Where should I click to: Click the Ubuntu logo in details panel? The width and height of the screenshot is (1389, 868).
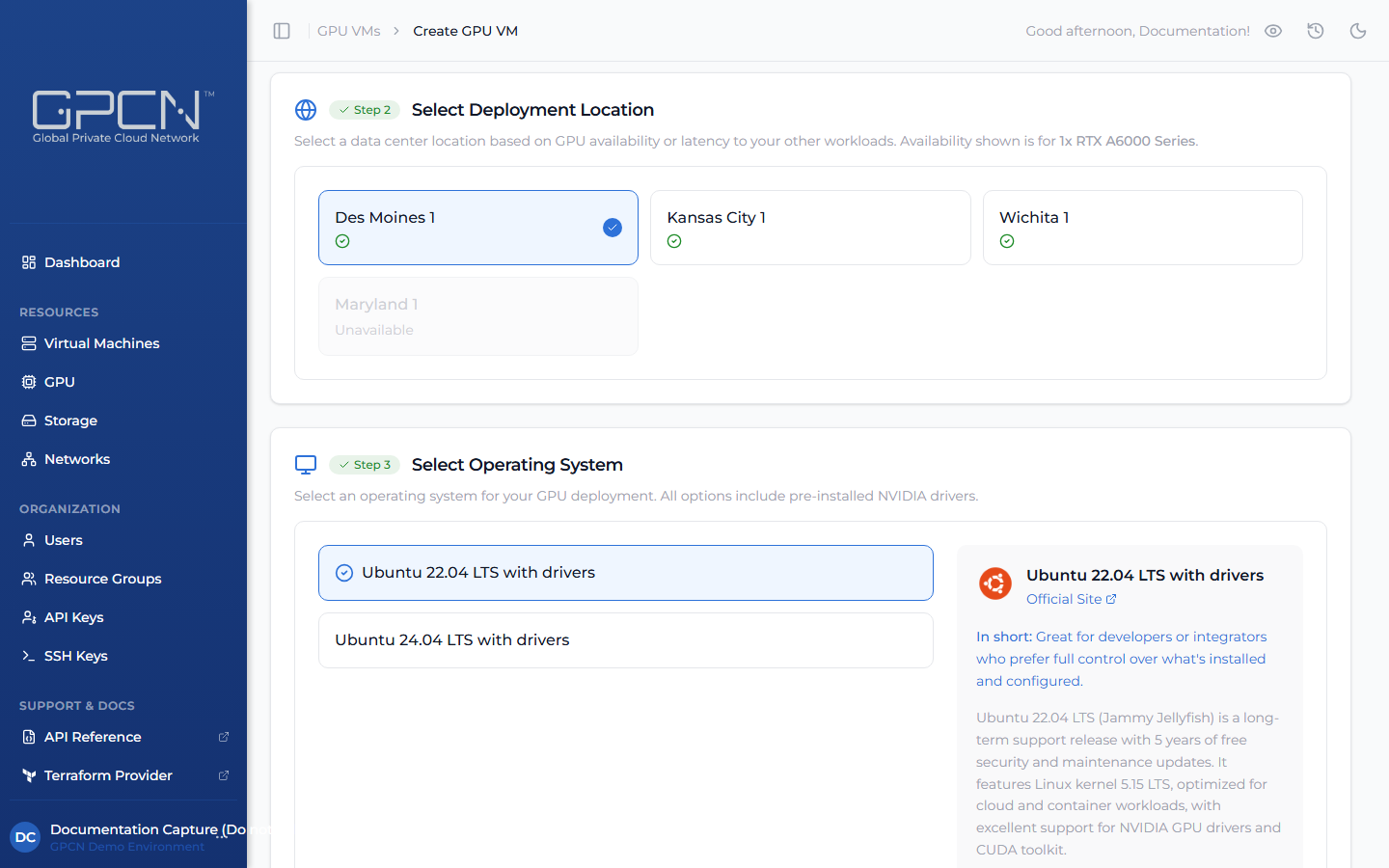coord(995,583)
